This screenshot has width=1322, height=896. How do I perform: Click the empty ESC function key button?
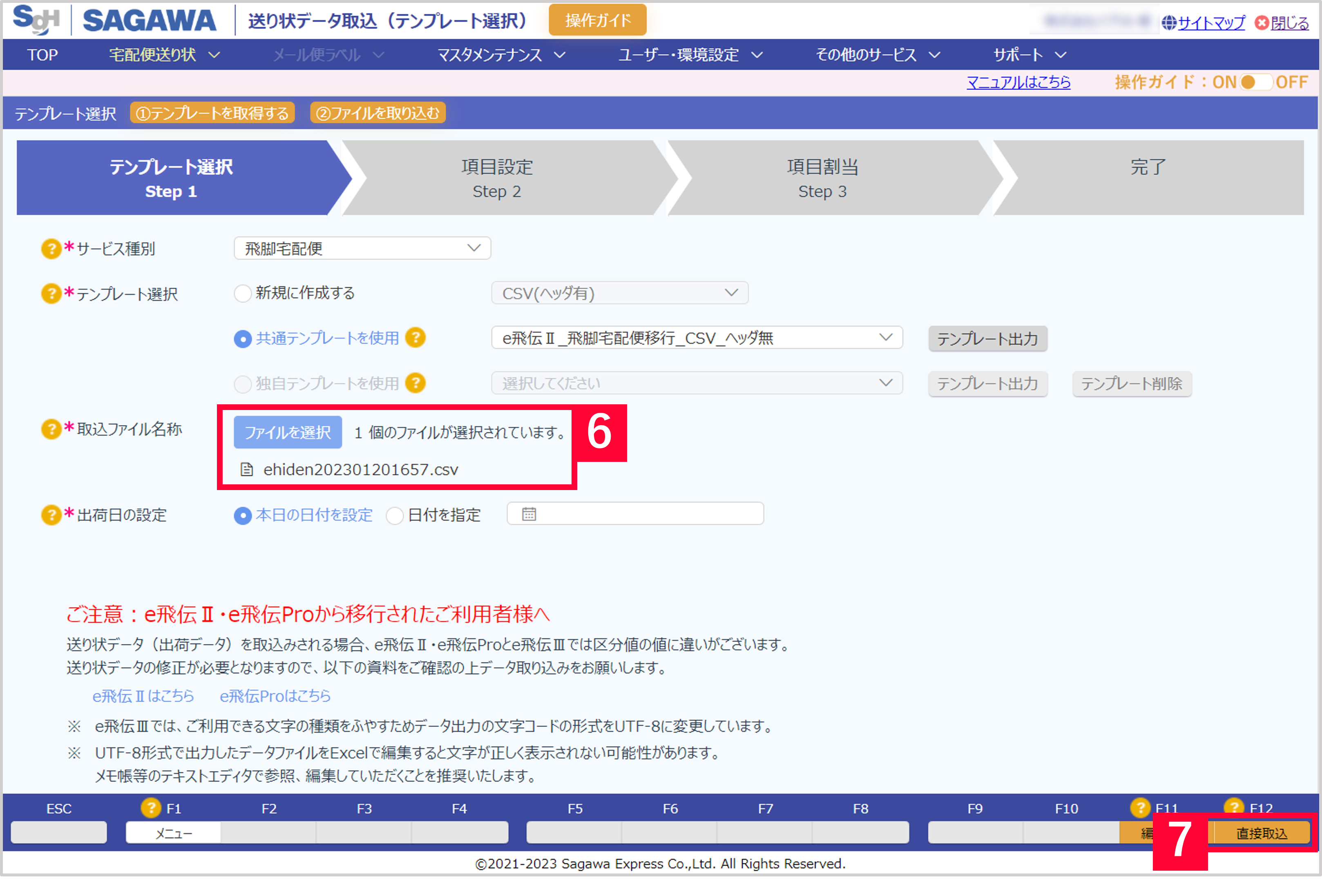coord(58,833)
